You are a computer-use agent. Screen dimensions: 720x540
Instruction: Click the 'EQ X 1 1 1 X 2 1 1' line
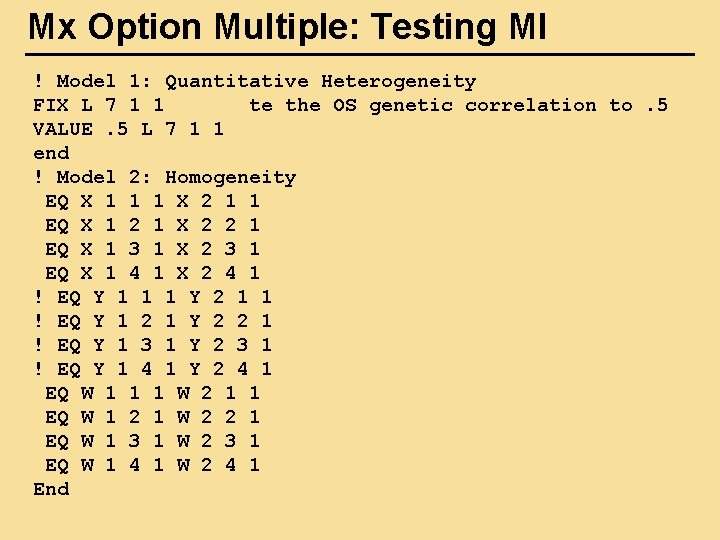click(x=153, y=201)
